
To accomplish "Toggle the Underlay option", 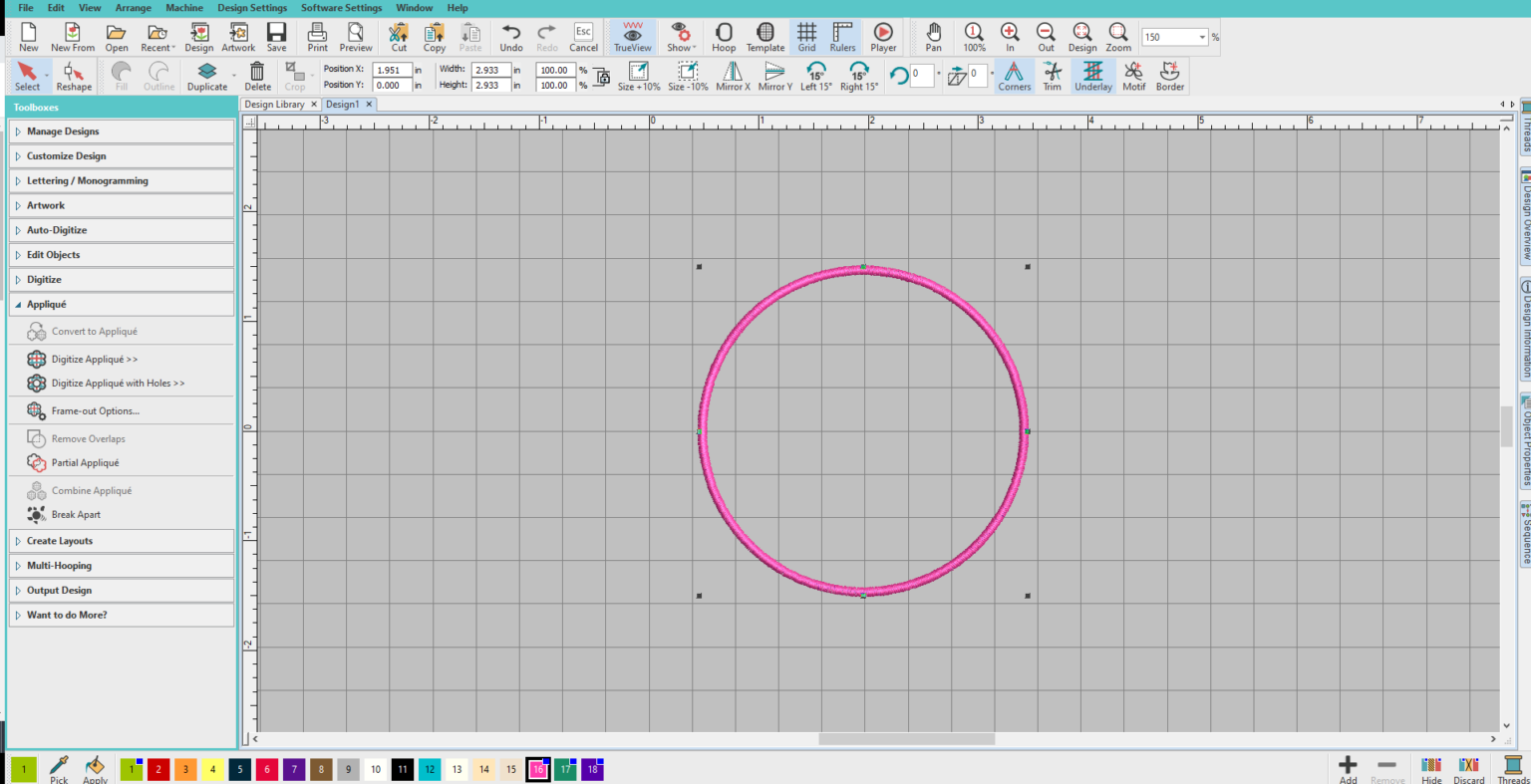I will click(x=1092, y=76).
